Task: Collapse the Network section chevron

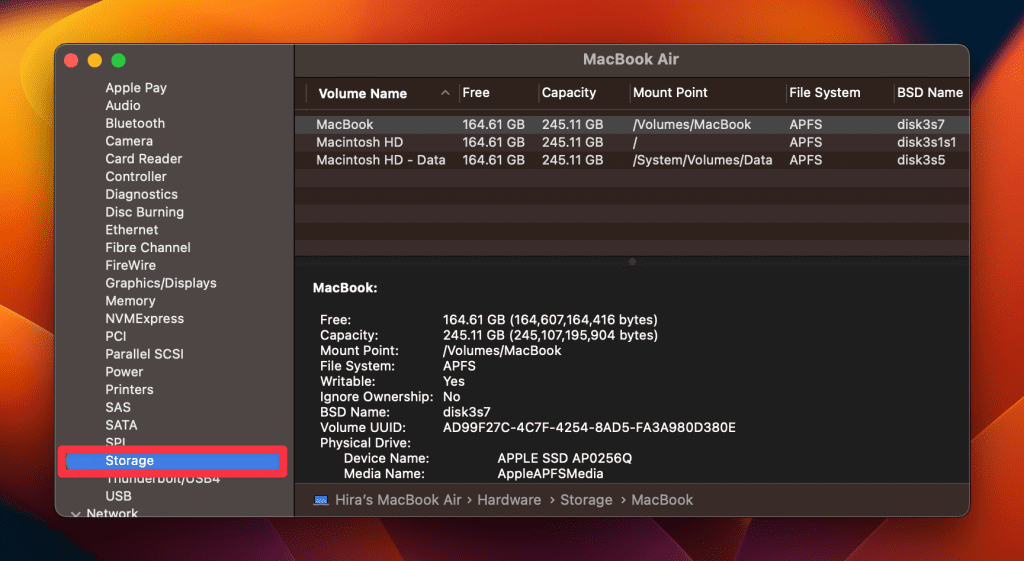Action: click(x=76, y=513)
